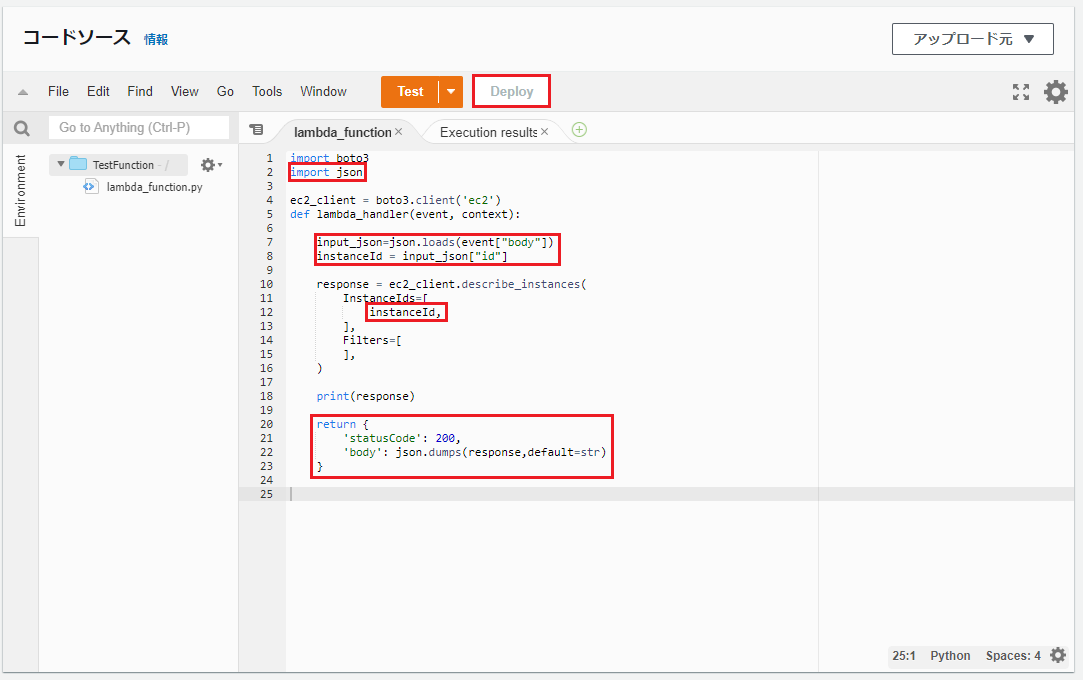Image resolution: width=1083 pixels, height=680 pixels.
Task: Add a new tab with plus icon
Action: click(x=579, y=130)
